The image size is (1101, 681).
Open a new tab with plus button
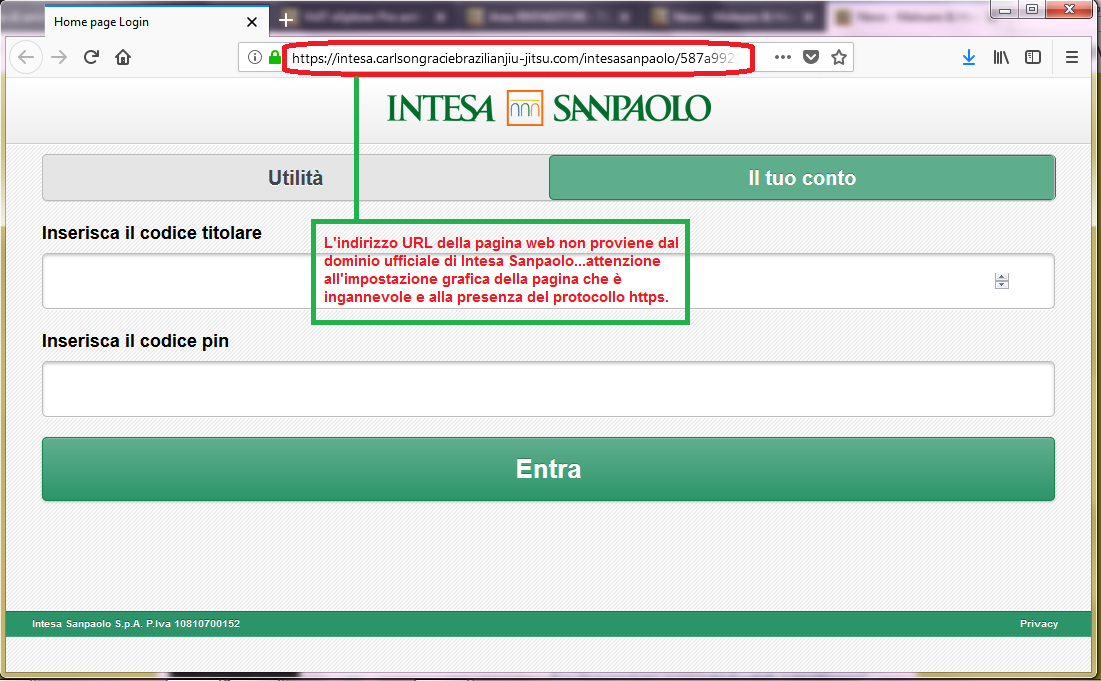(286, 20)
